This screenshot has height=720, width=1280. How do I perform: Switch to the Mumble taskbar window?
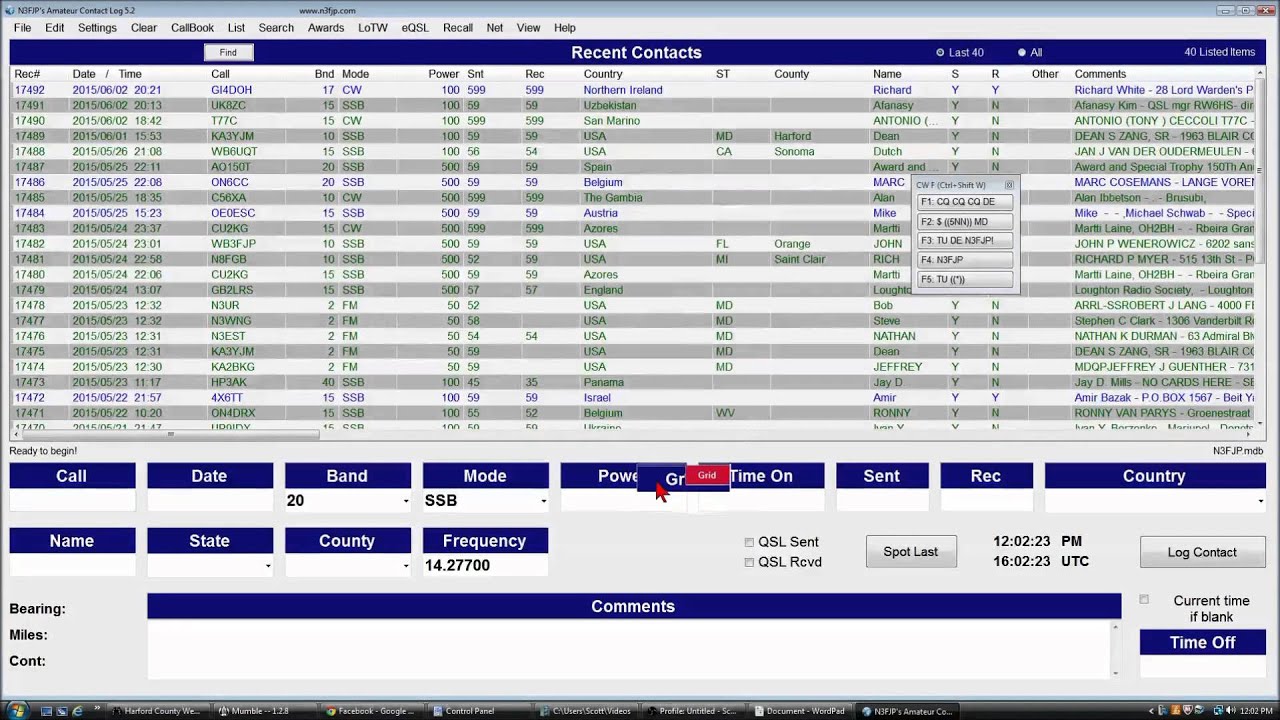click(266, 711)
